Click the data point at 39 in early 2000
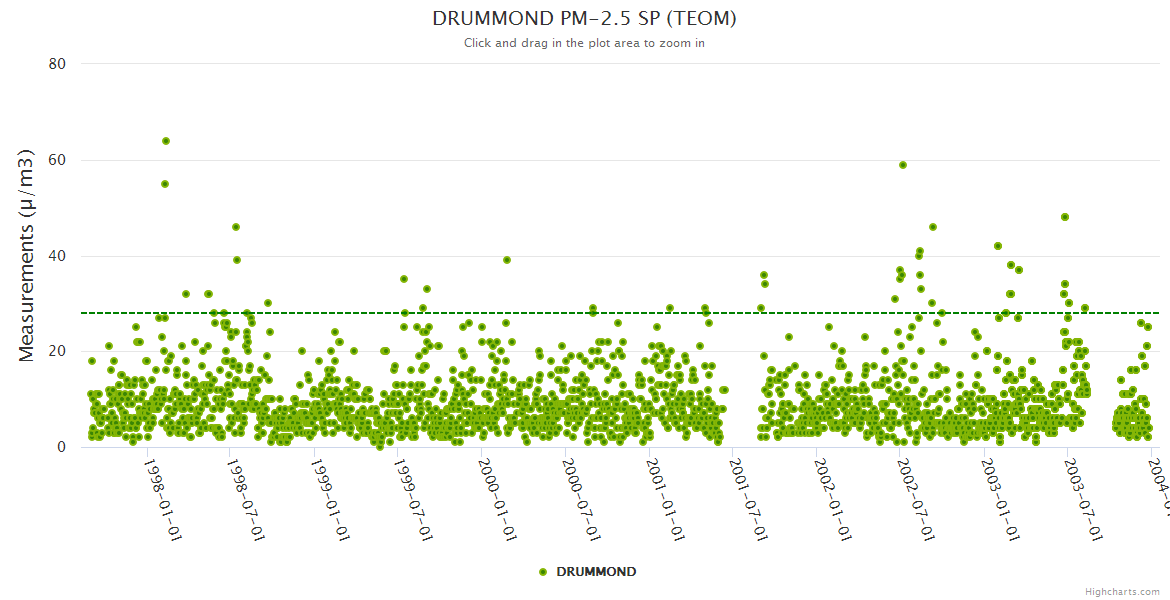This screenshot has width=1170, height=600. click(507, 260)
